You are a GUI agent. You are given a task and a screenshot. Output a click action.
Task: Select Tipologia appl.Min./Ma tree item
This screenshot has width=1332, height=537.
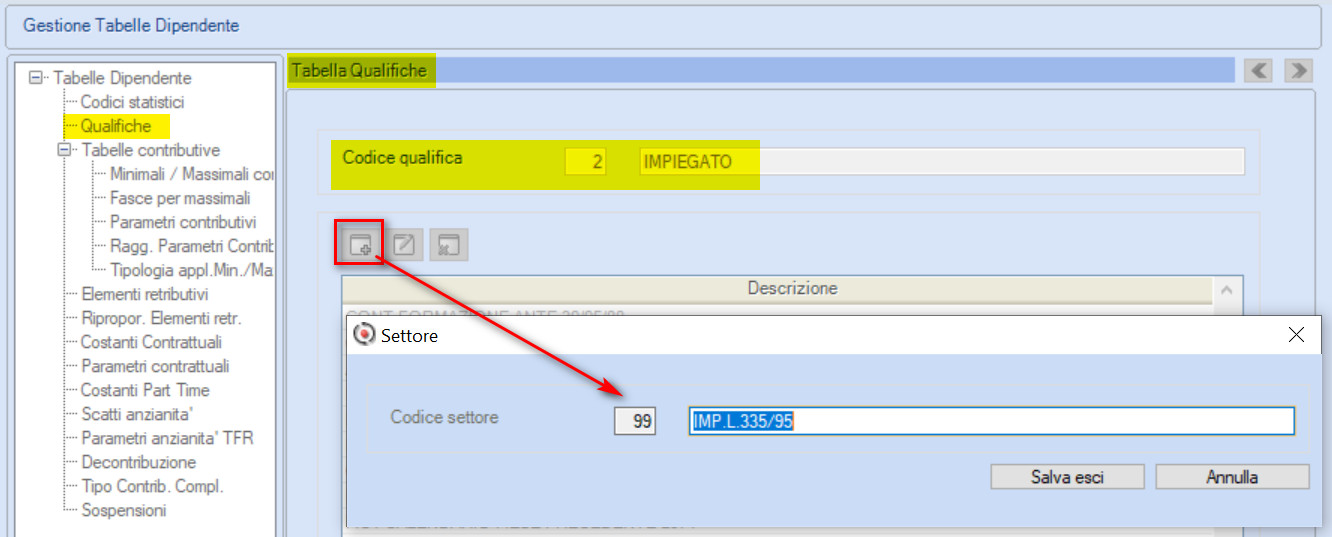click(191, 270)
